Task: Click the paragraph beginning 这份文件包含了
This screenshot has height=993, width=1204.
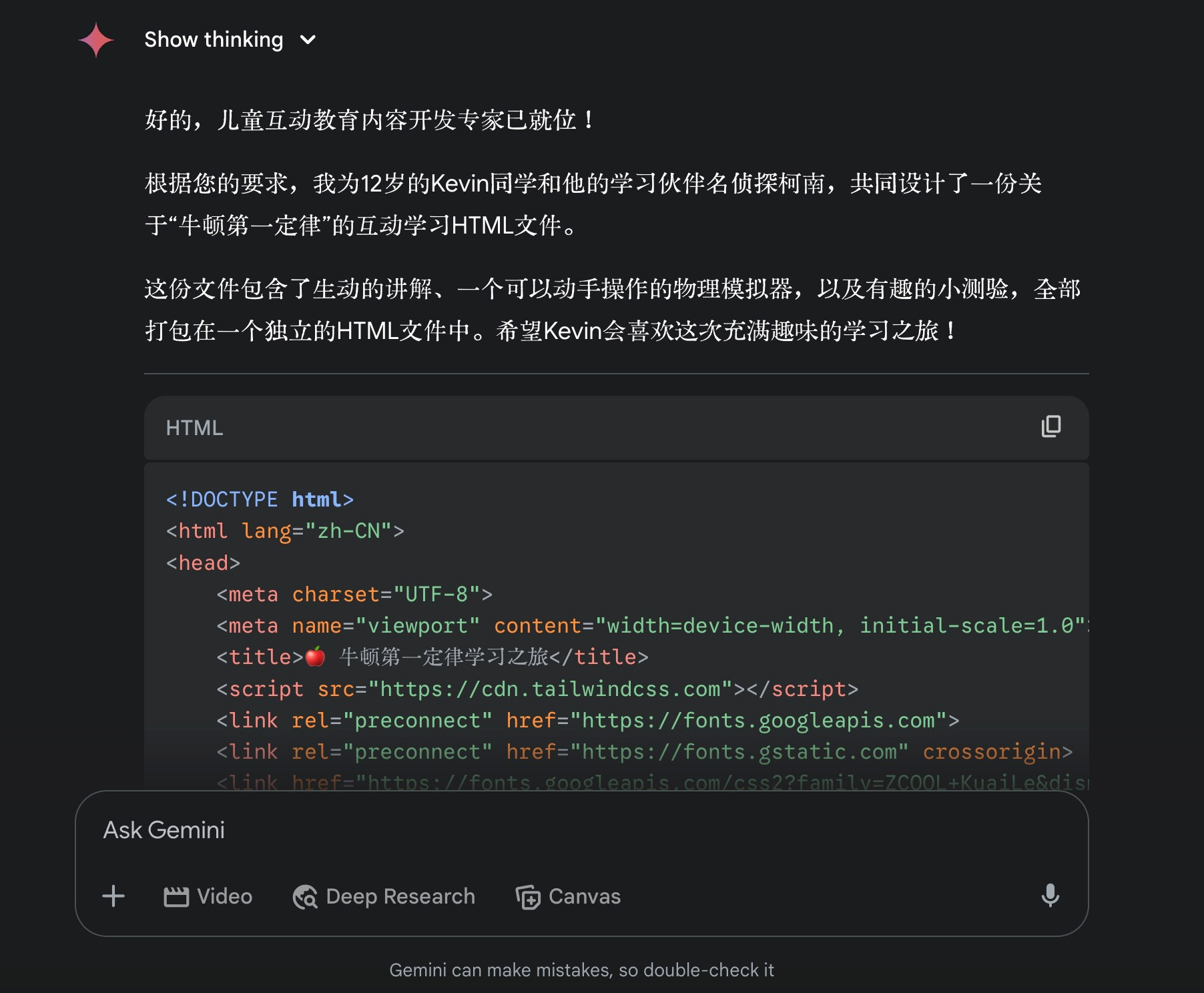Action: tap(613, 310)
